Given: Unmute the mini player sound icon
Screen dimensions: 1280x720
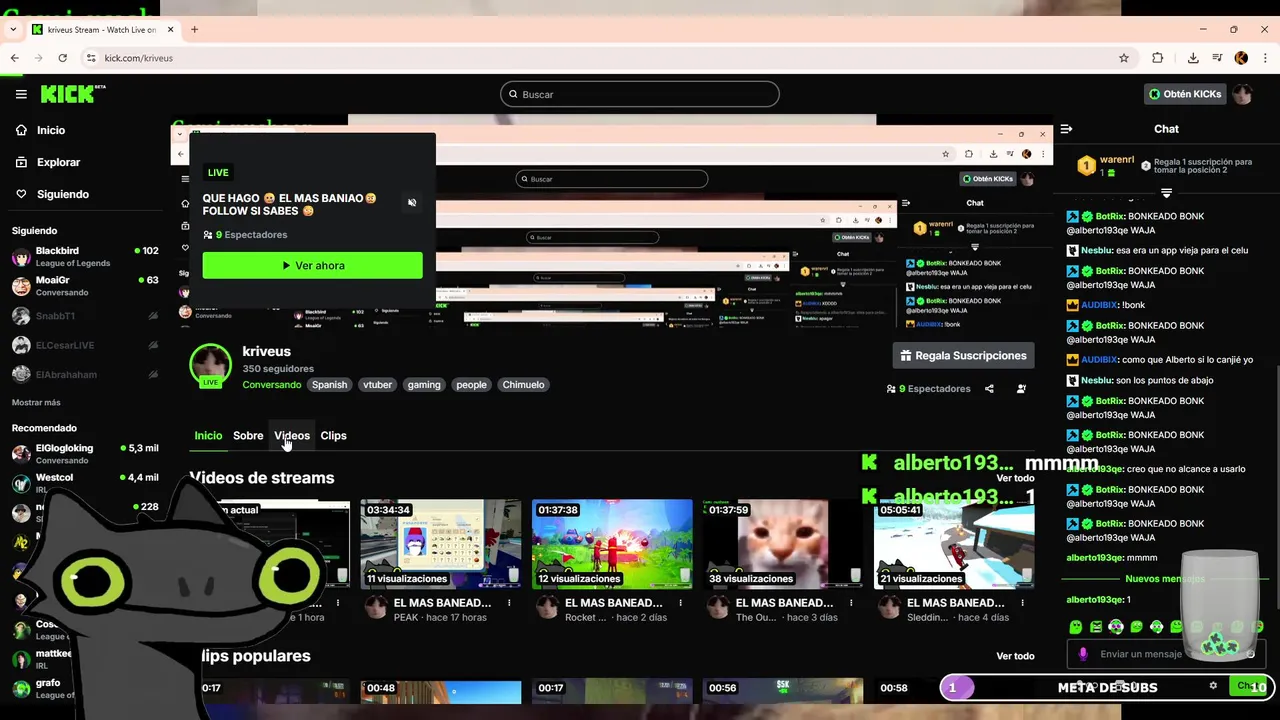Looking at the screenshot, I should (412, 203).
